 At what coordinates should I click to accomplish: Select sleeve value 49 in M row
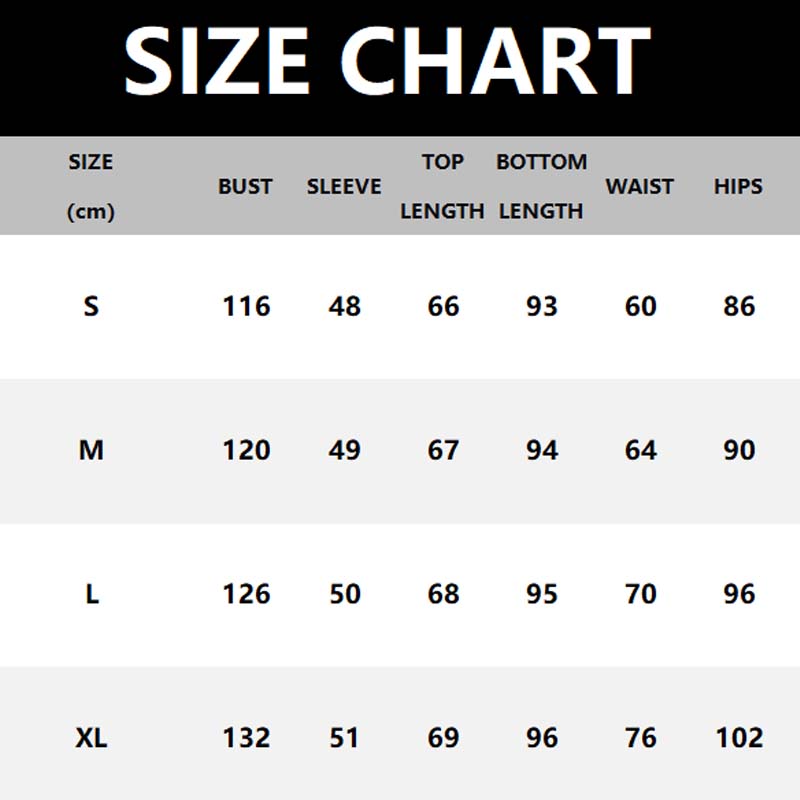(344, 450)
